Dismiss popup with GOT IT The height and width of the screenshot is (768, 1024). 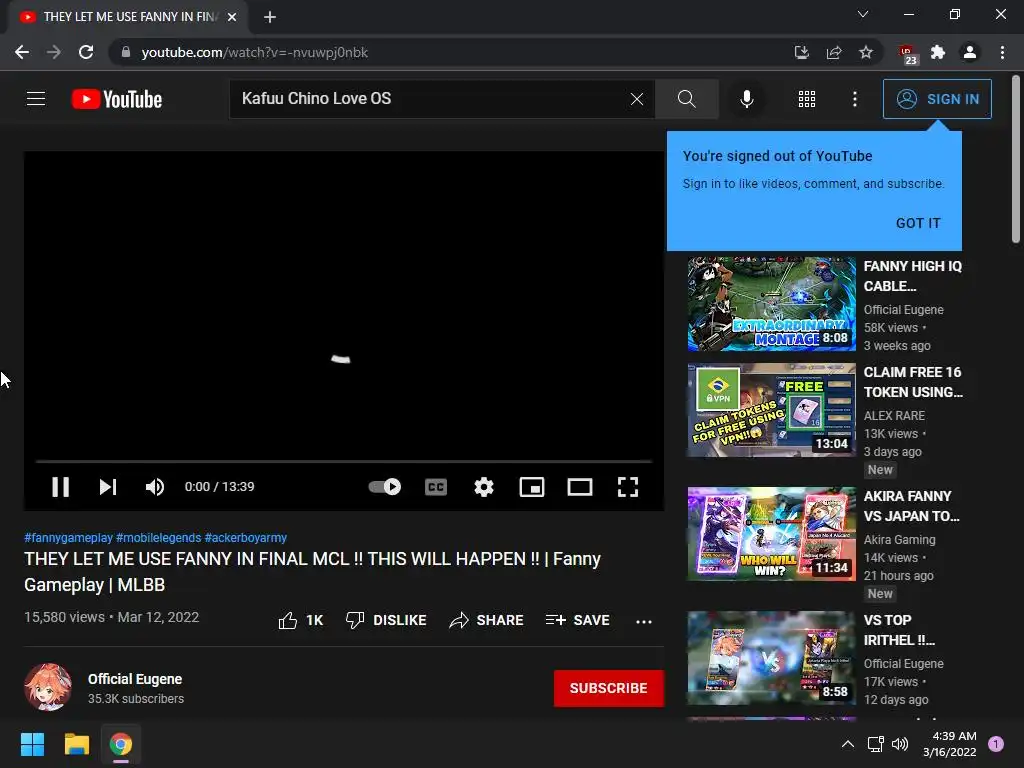coord(918,223)
